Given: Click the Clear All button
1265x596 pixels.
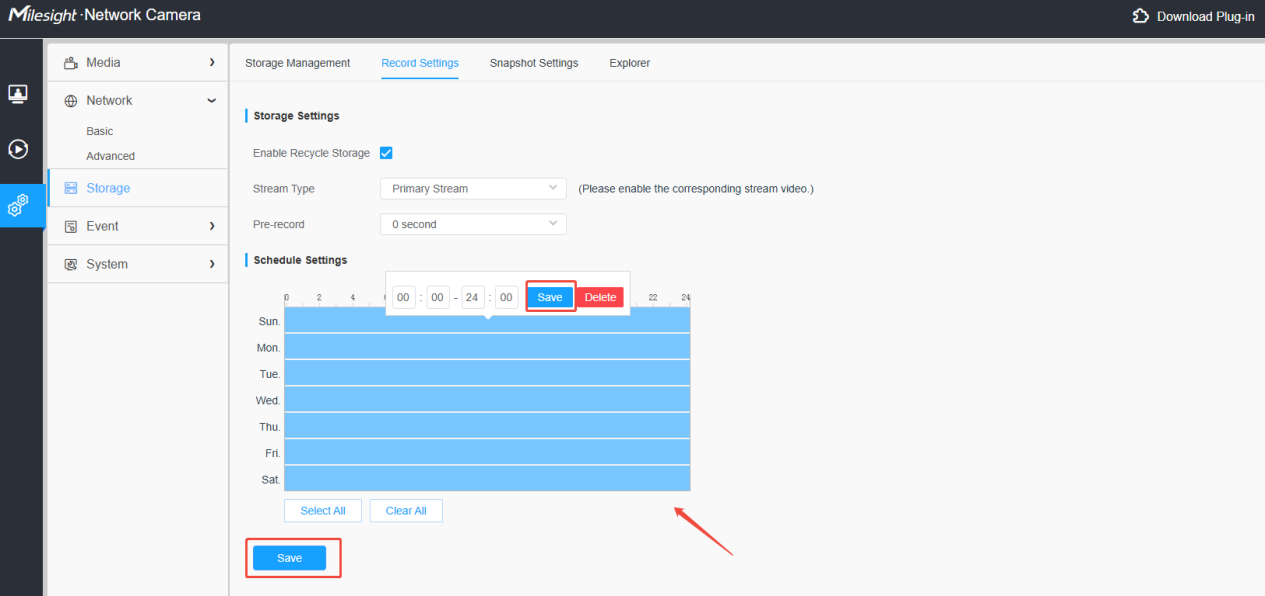Looking at the screenshot, I should [x=406, y=510].
